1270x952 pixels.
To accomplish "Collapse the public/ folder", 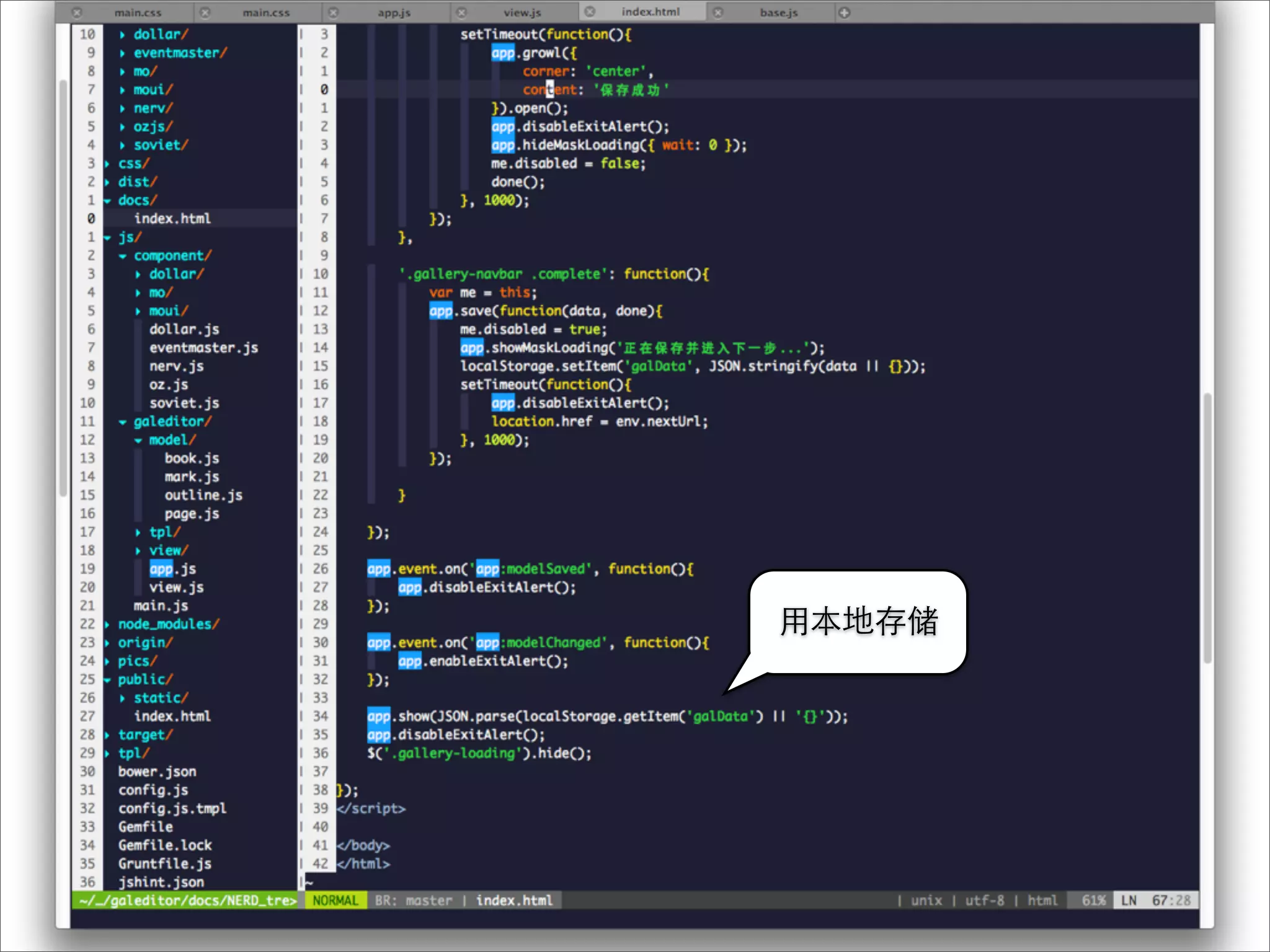I will click(x=107, y=680).
